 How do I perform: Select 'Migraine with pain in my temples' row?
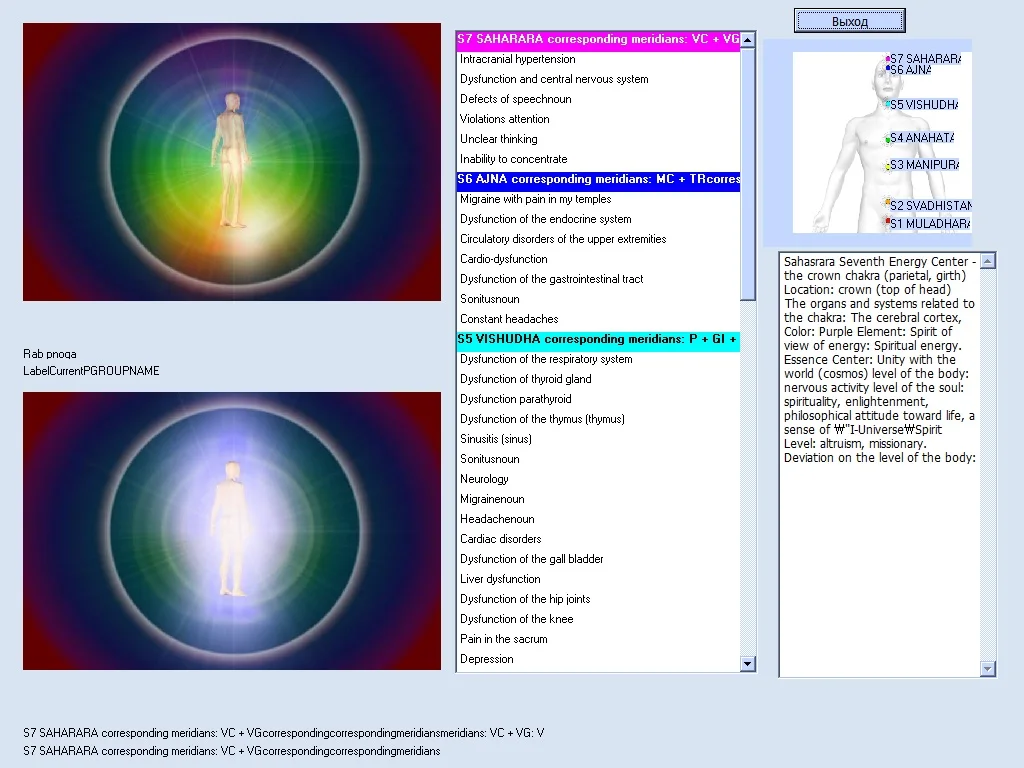coord(598,199)
